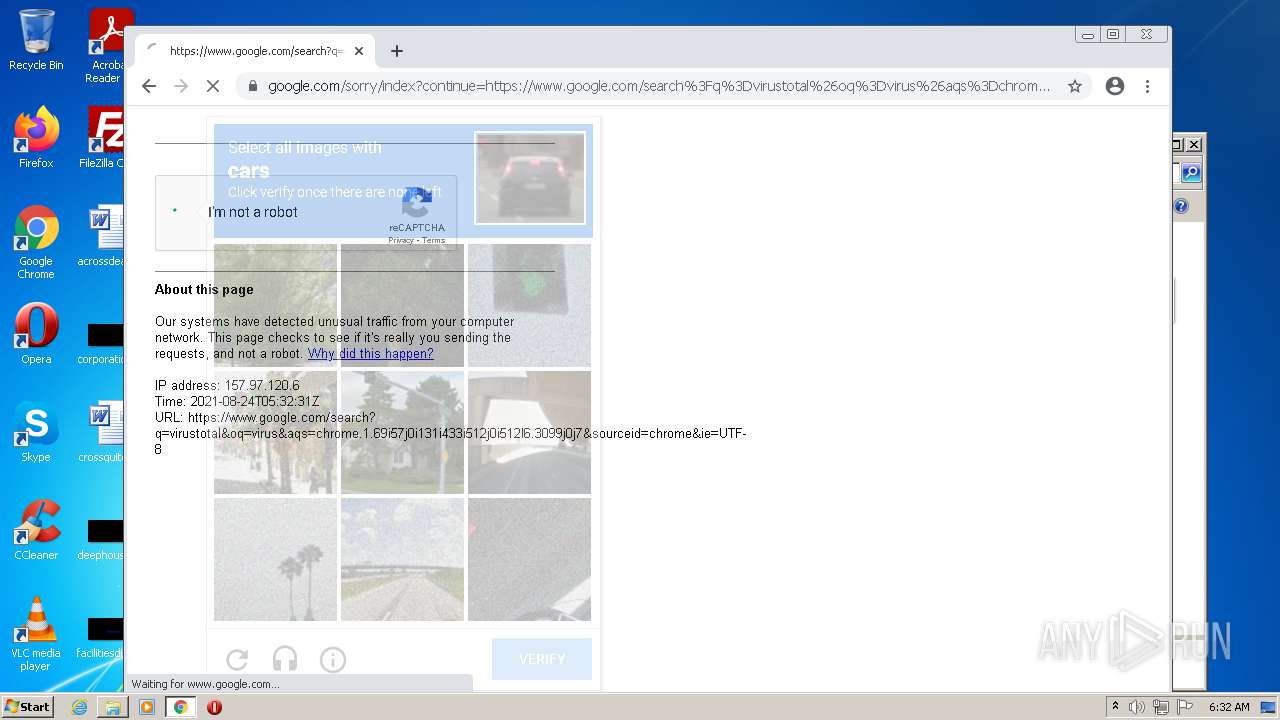Click the search magnifier in the background window

[x=1191, y=173]
